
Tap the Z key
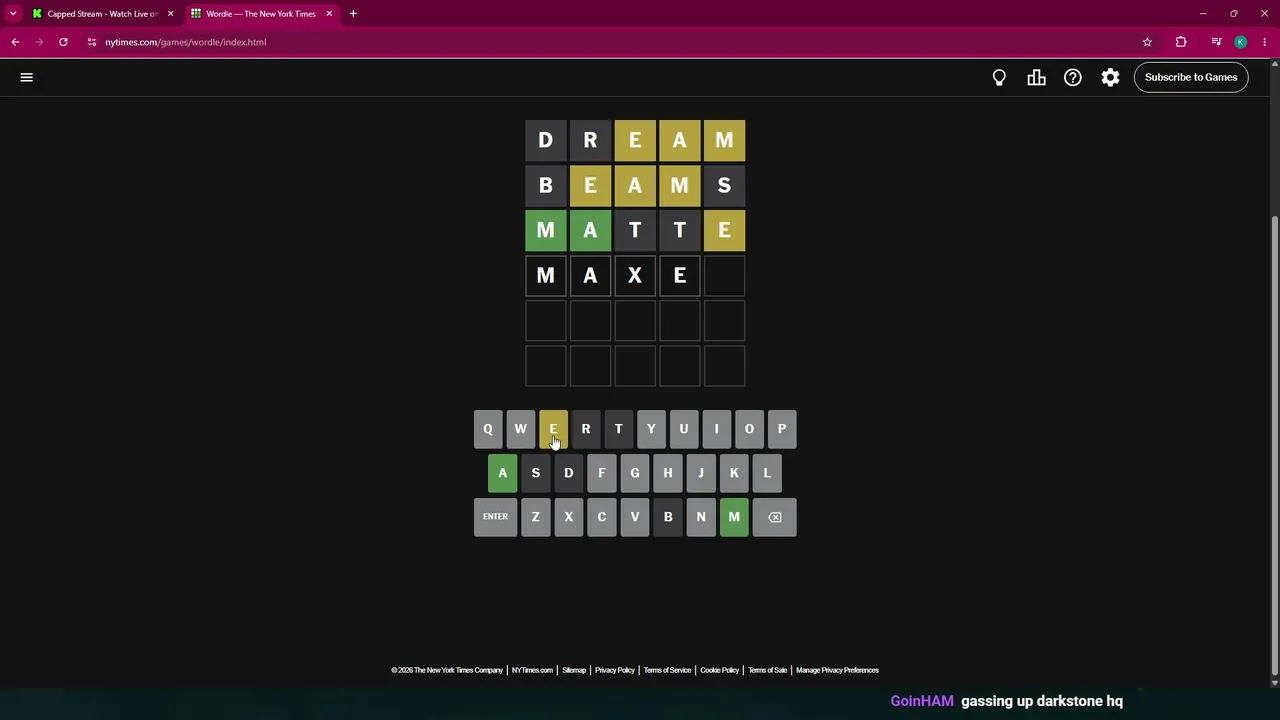tap(535, 517)
